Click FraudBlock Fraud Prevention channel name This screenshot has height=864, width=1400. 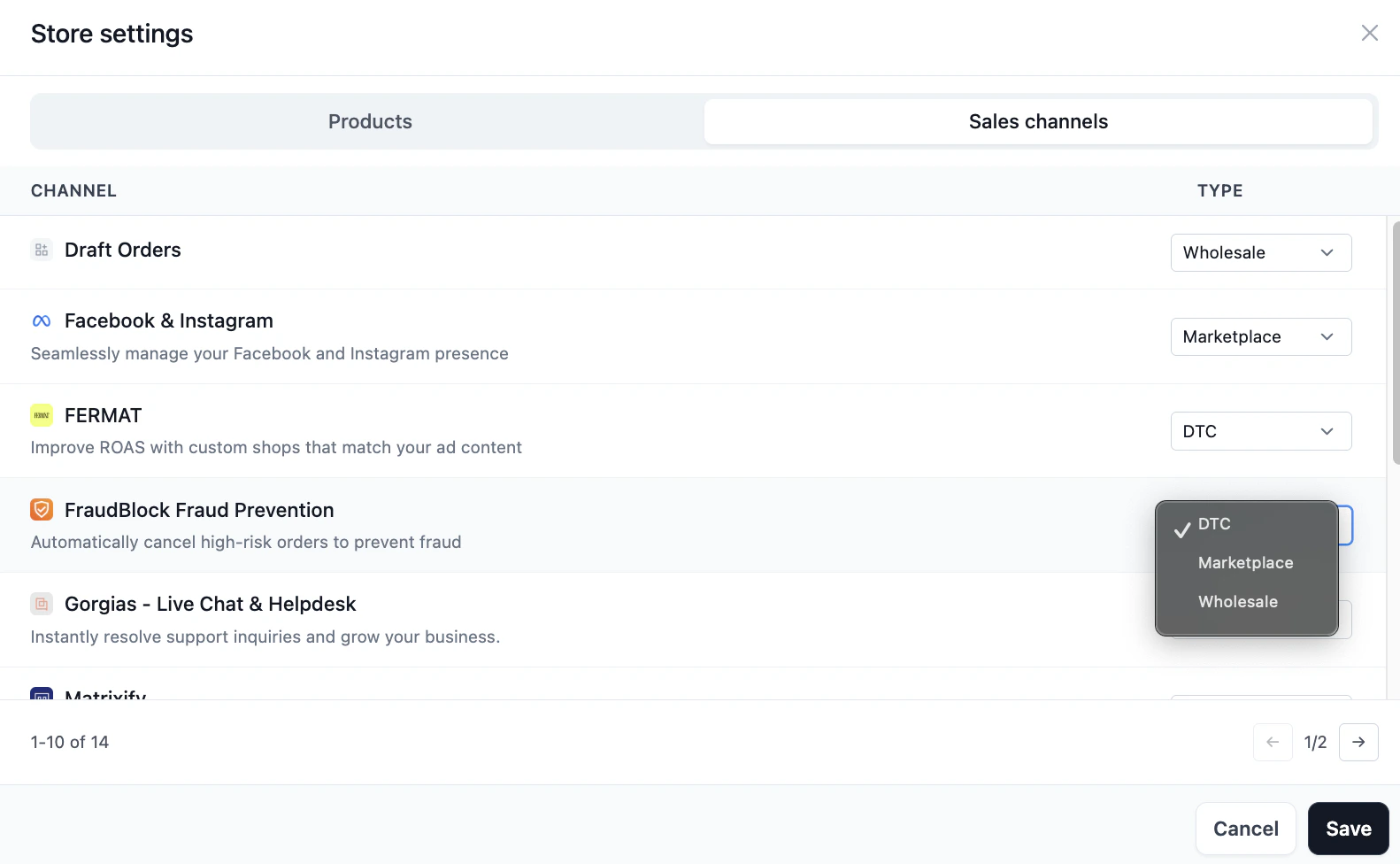point(199,510)
